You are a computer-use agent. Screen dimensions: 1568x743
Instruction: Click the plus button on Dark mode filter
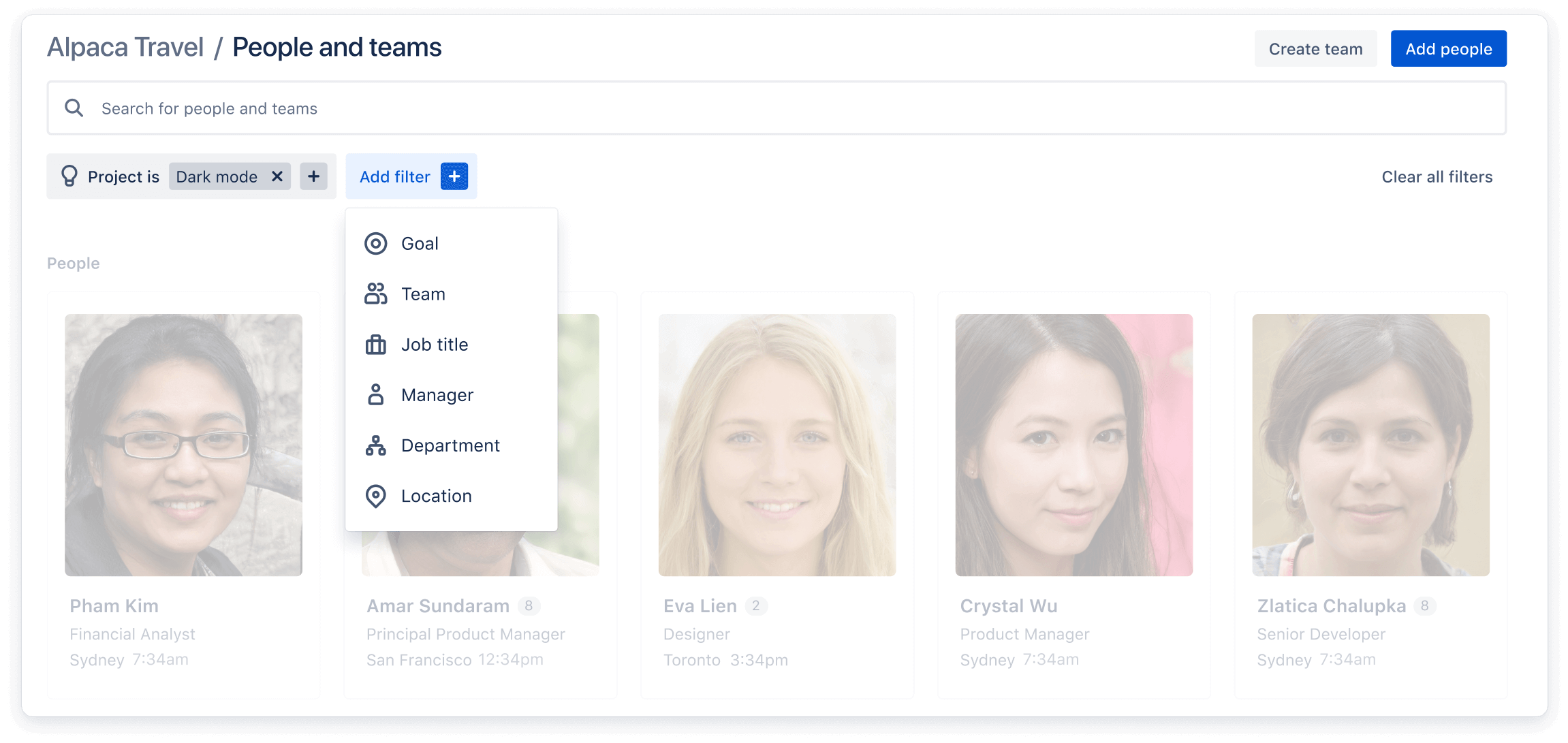point(313,176)
